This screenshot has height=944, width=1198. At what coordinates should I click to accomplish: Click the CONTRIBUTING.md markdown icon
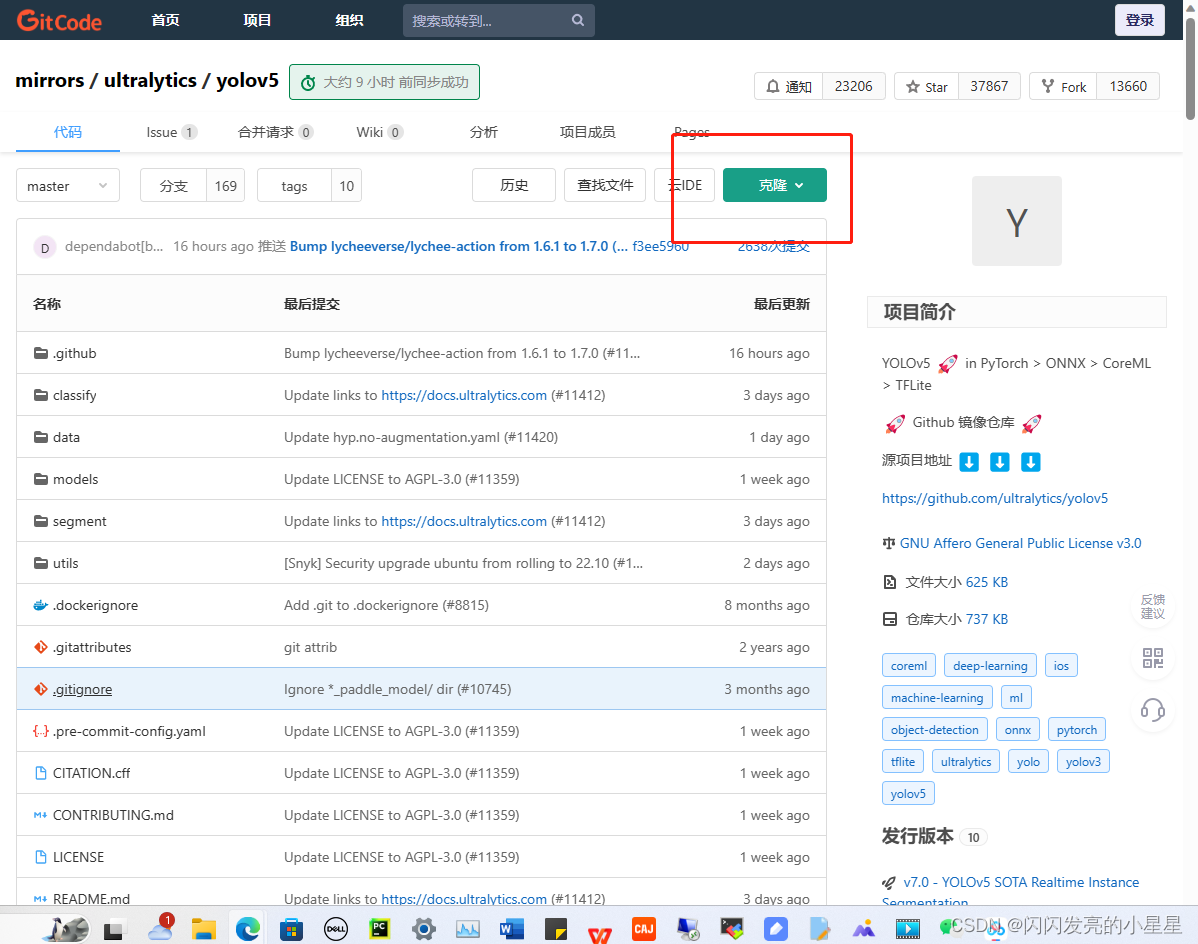click(x=40, y=815)
